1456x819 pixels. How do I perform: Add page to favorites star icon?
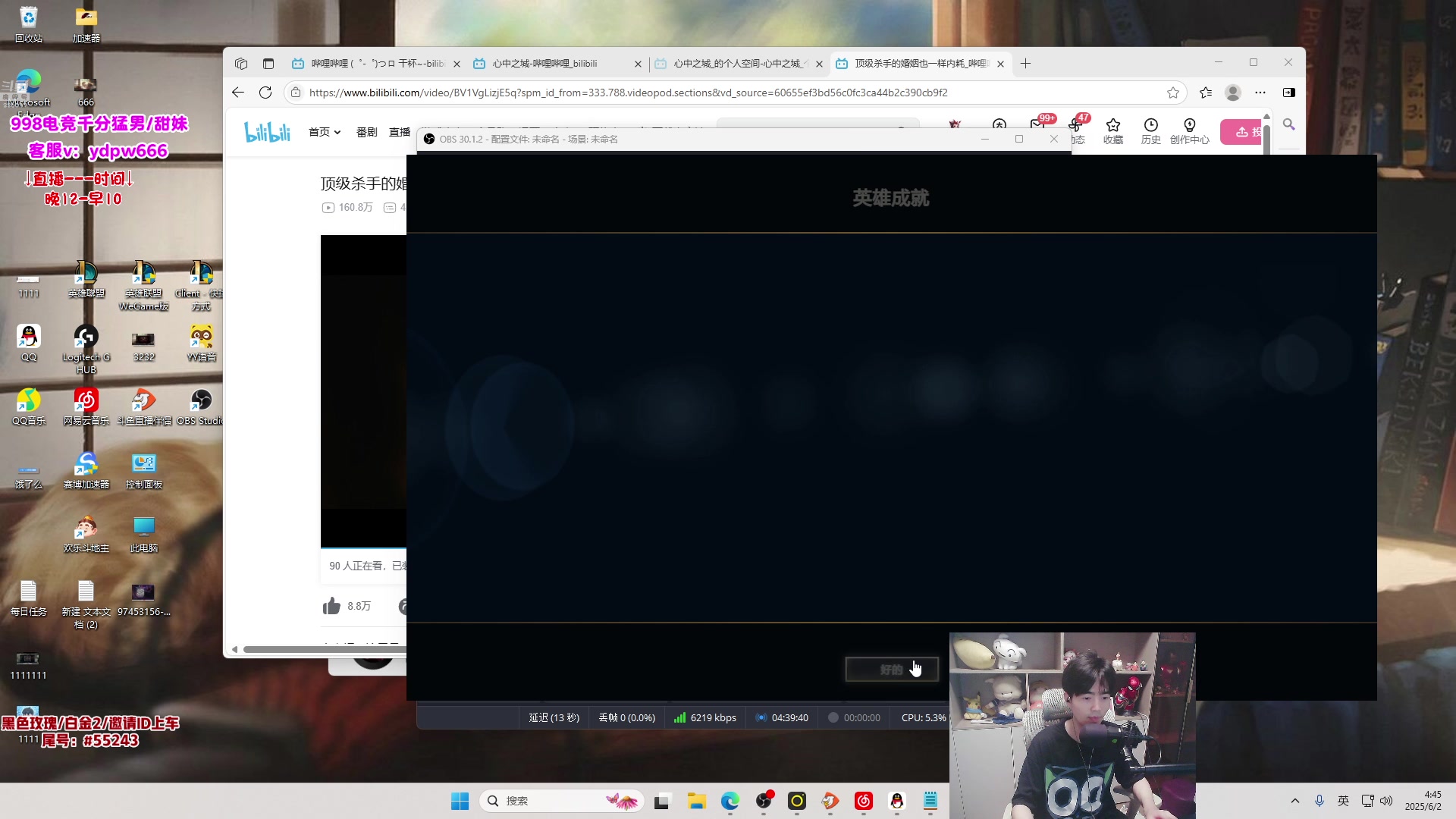click(1173, 93)
